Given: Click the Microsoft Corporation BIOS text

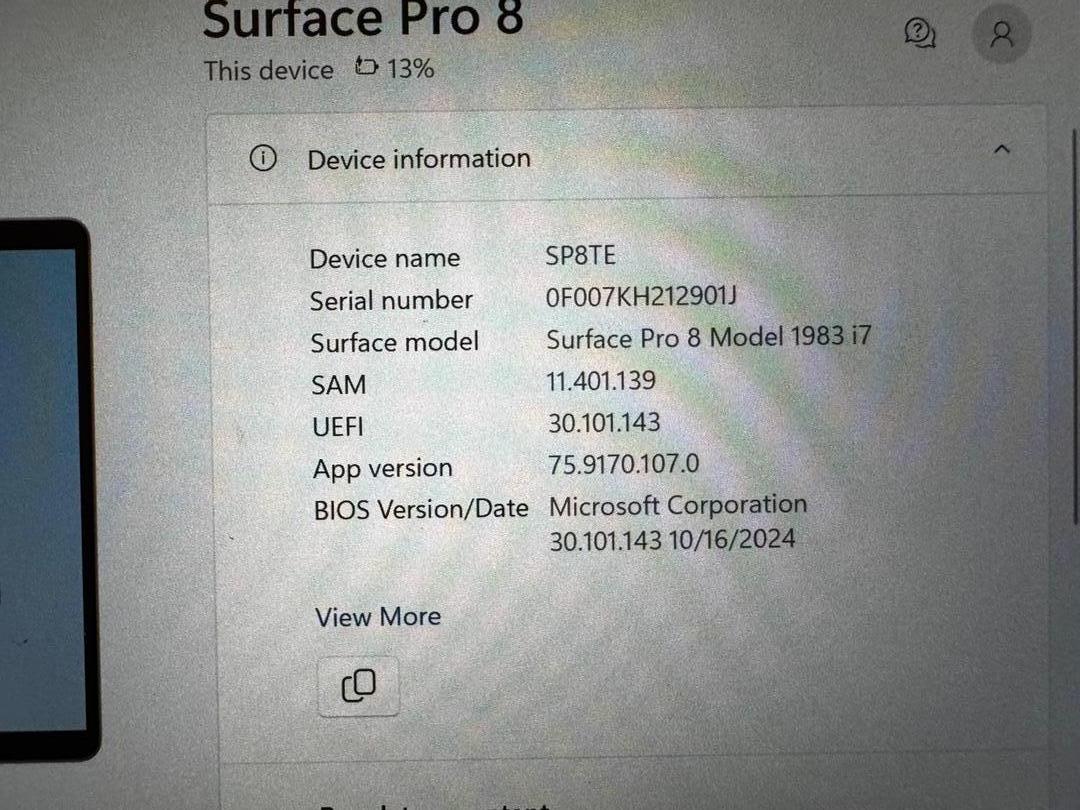Looking at the screenshot, I should click(x=678, y=506).
